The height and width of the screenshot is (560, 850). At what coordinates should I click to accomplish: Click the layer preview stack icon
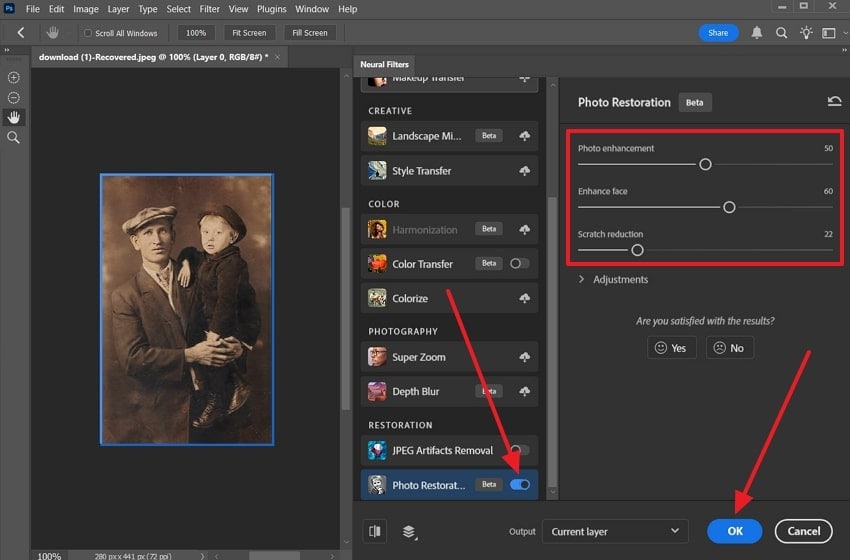(409, 532)
